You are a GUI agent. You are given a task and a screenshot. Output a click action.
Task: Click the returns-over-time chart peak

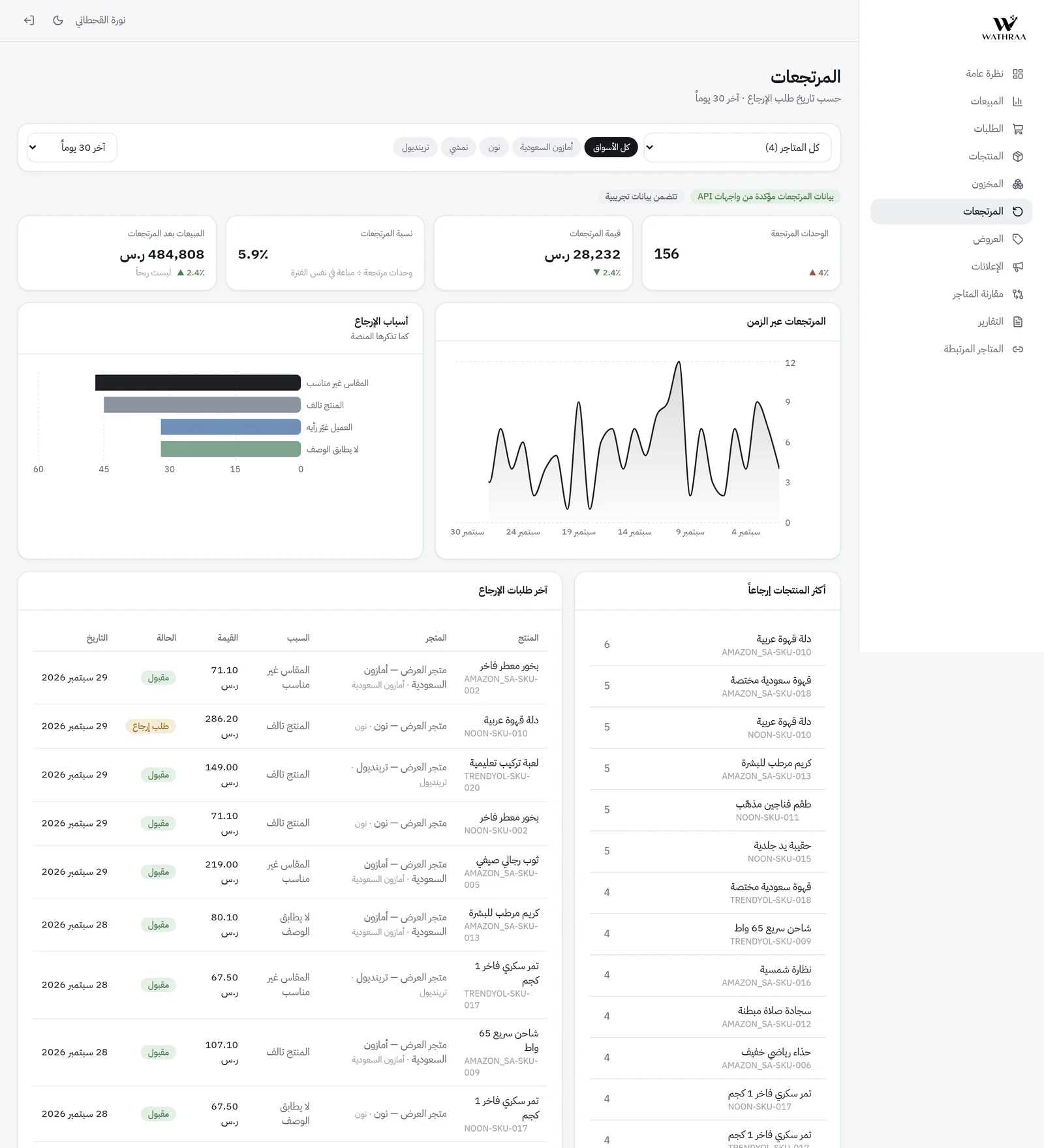point(679,363)
